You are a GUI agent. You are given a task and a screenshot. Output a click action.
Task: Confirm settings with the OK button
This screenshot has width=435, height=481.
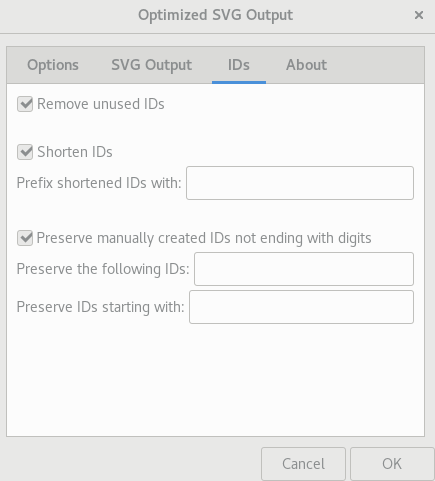point(392,464)
